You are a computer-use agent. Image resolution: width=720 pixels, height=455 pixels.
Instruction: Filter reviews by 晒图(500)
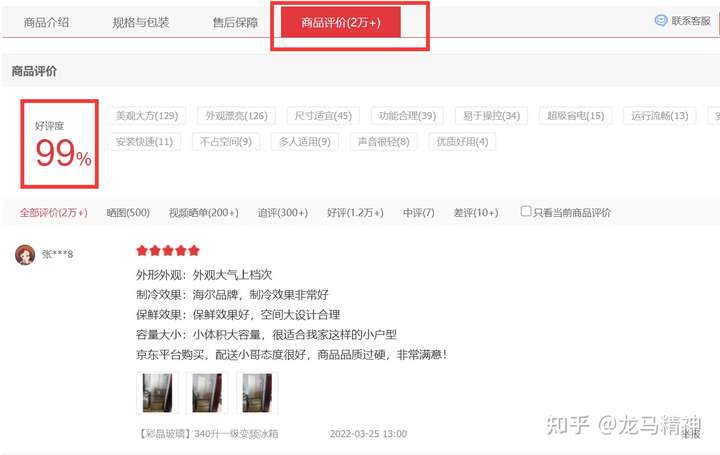(128, 213)
